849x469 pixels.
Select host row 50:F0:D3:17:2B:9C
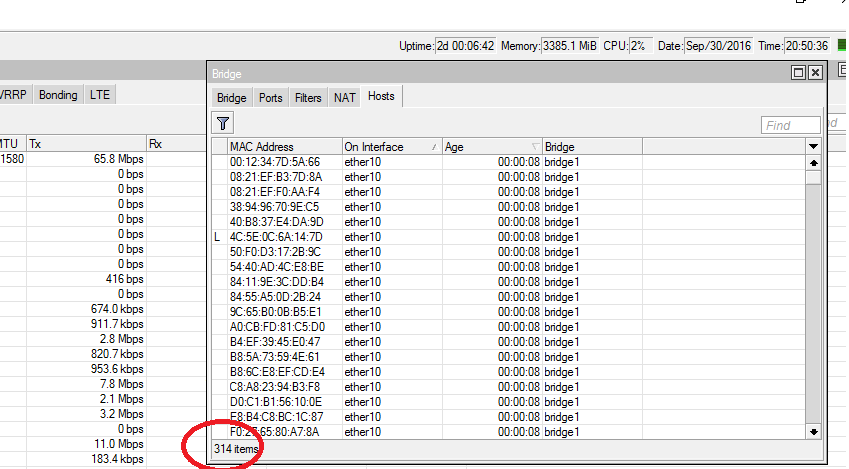pos(508,252)
